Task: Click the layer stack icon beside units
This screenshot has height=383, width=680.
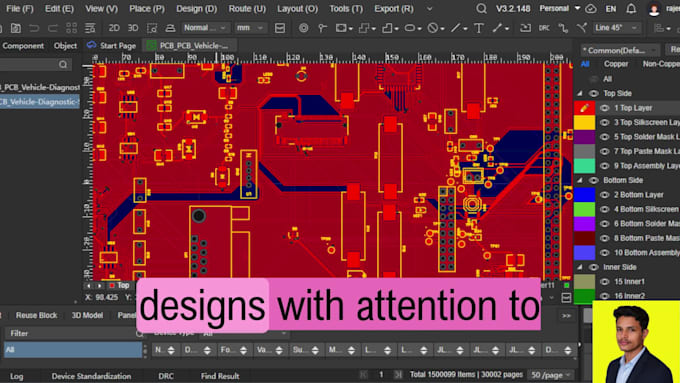Action: [280, 28]
